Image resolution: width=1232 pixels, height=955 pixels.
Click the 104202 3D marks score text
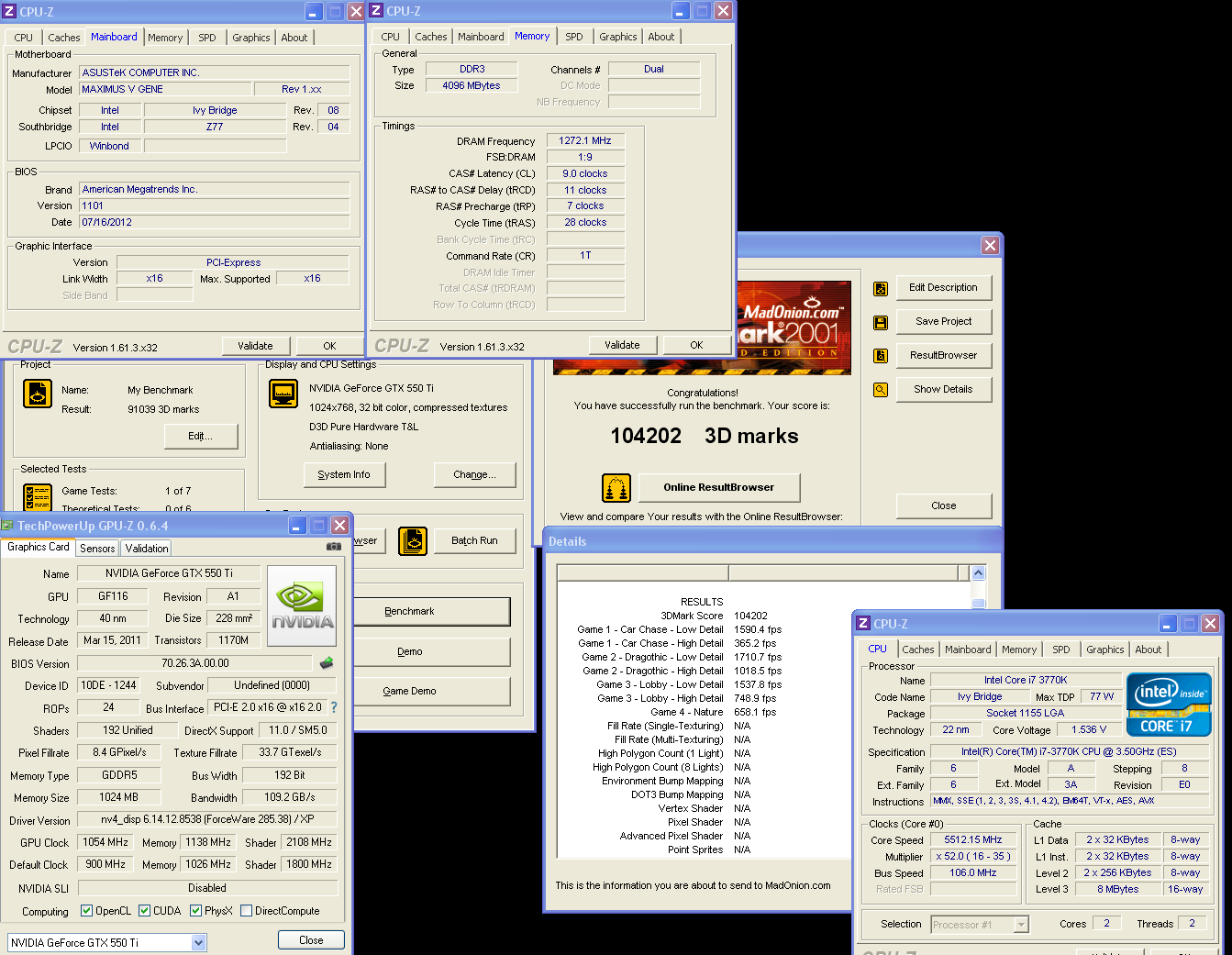point(705,436)
